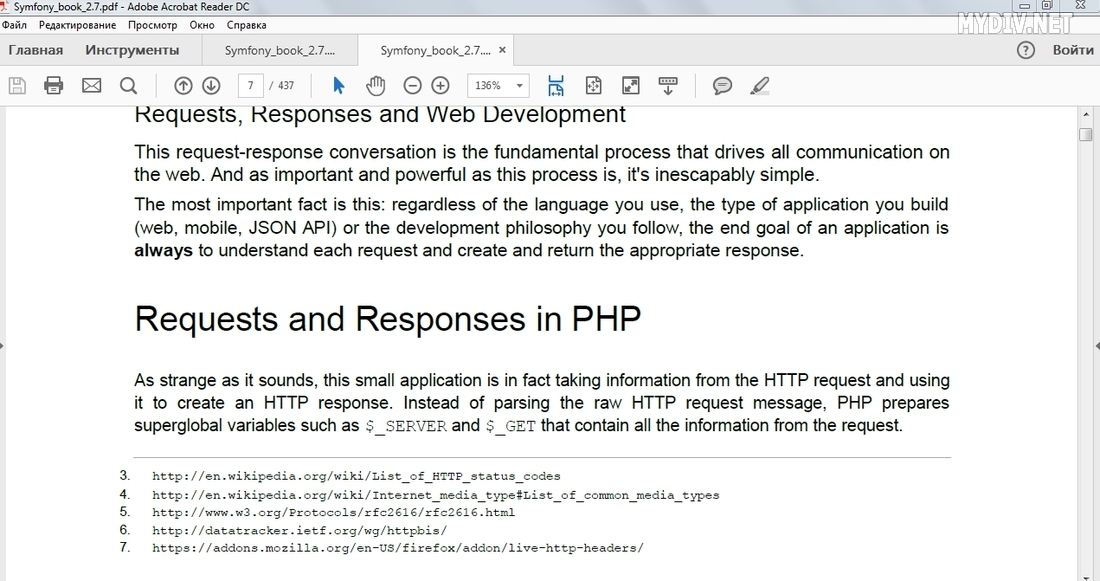This screenshot has height=581, width=1100.
Task: Click the page number input field
Action: pyautogui.click(x=250, y=86)
